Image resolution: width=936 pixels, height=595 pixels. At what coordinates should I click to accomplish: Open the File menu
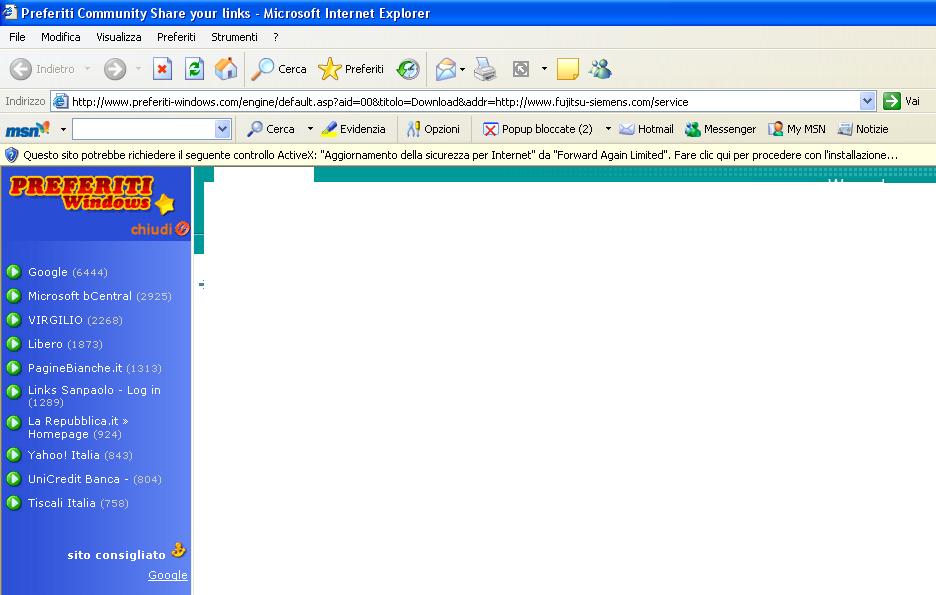tap(17, 37)
